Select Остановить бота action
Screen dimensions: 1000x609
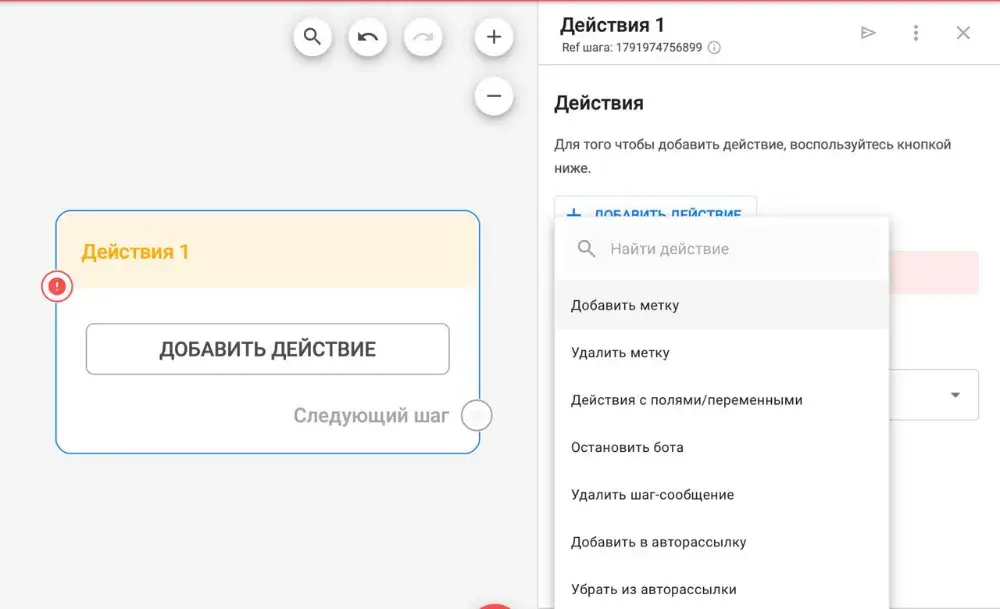(721, 447)
